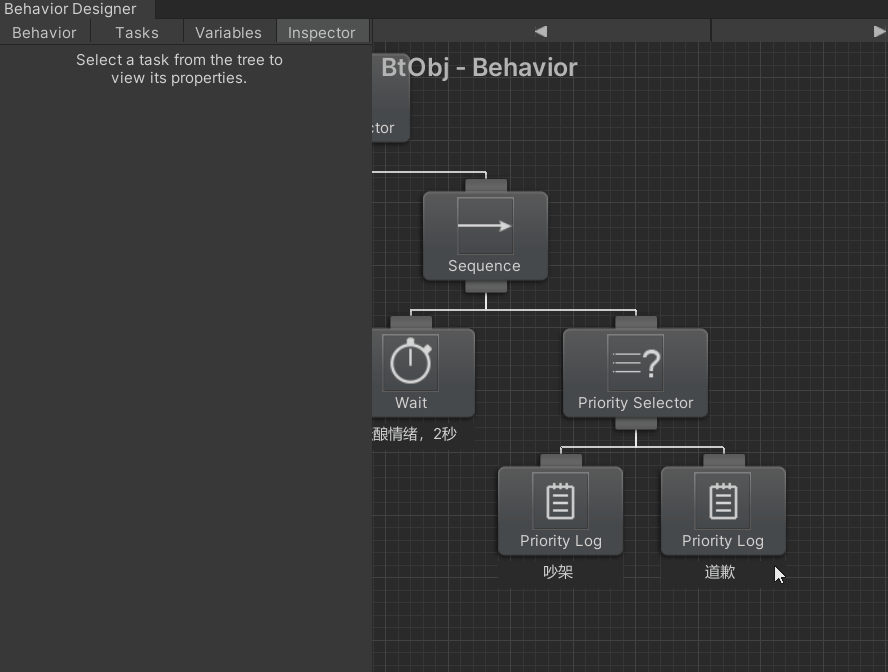The image size is (888, 672).
Task: Switch to the Behavior tab
Action: coord(44,32)
